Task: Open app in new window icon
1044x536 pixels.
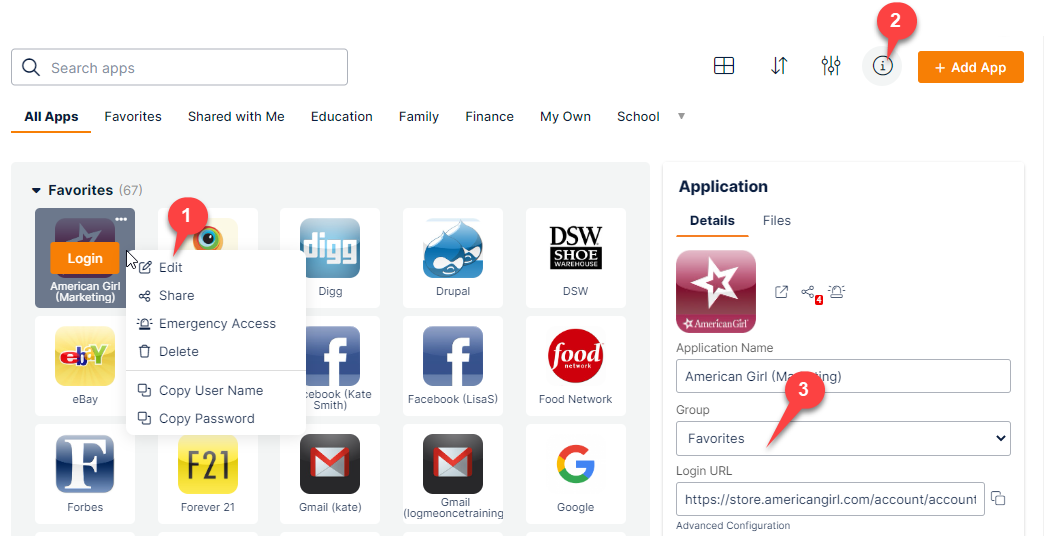Action: click(x=782, y=292)
